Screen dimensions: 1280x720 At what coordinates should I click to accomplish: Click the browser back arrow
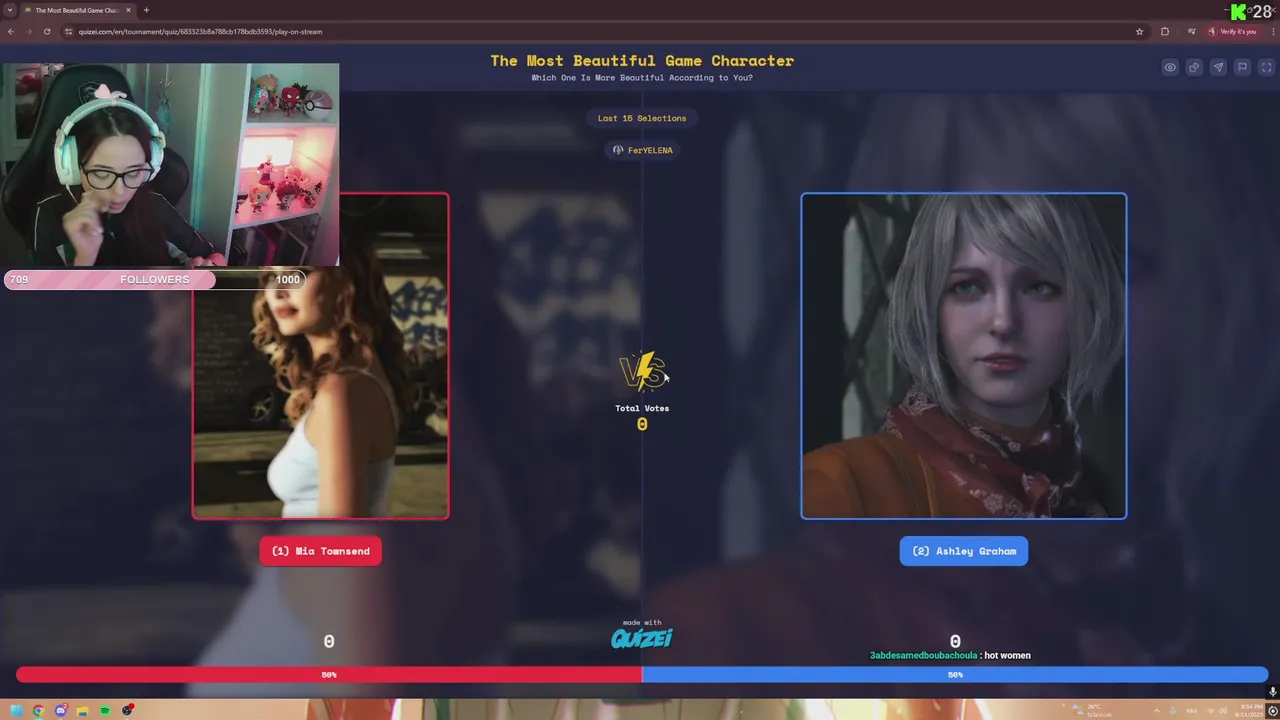(11, 31)
